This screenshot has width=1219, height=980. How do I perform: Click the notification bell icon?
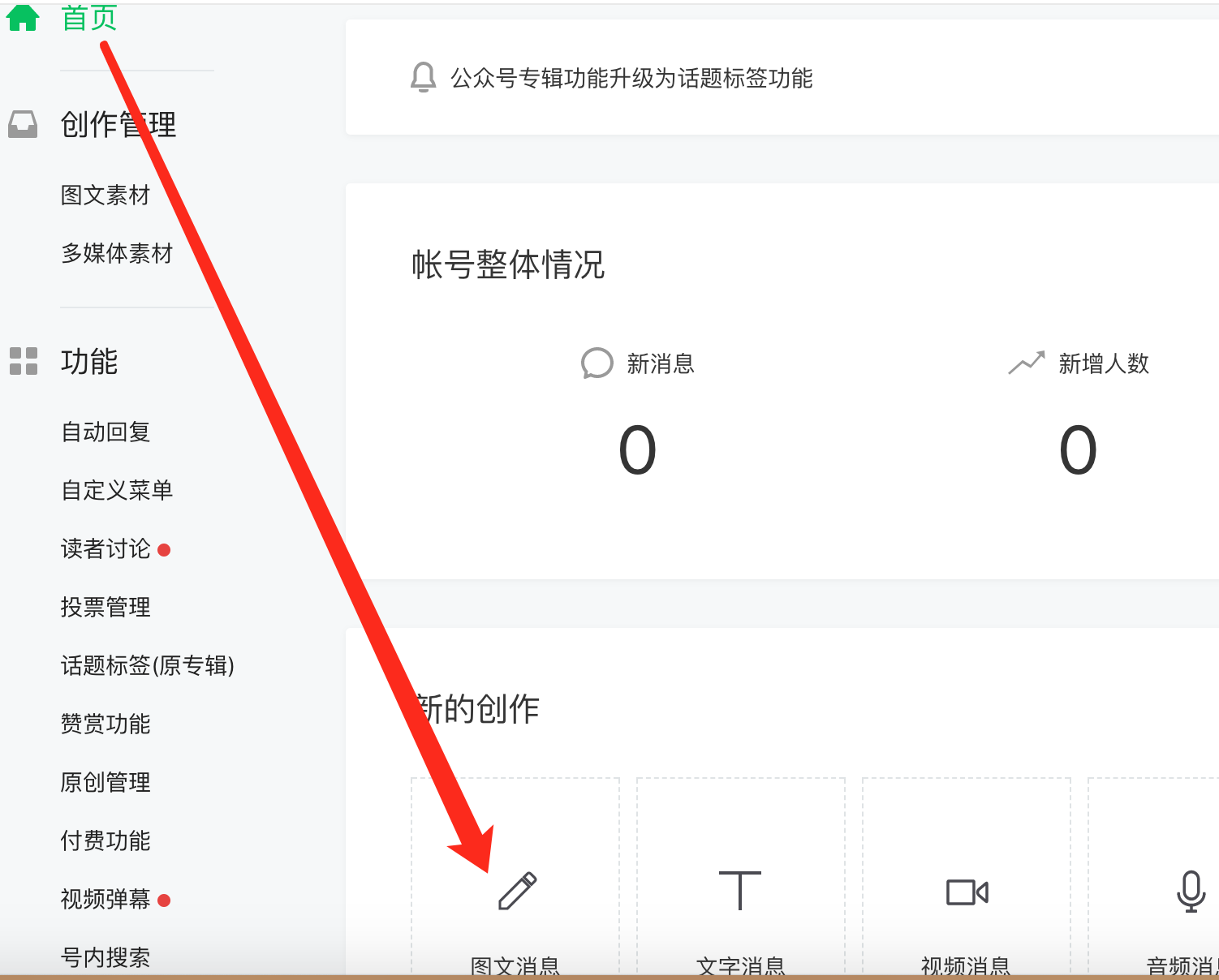(423, 78)
